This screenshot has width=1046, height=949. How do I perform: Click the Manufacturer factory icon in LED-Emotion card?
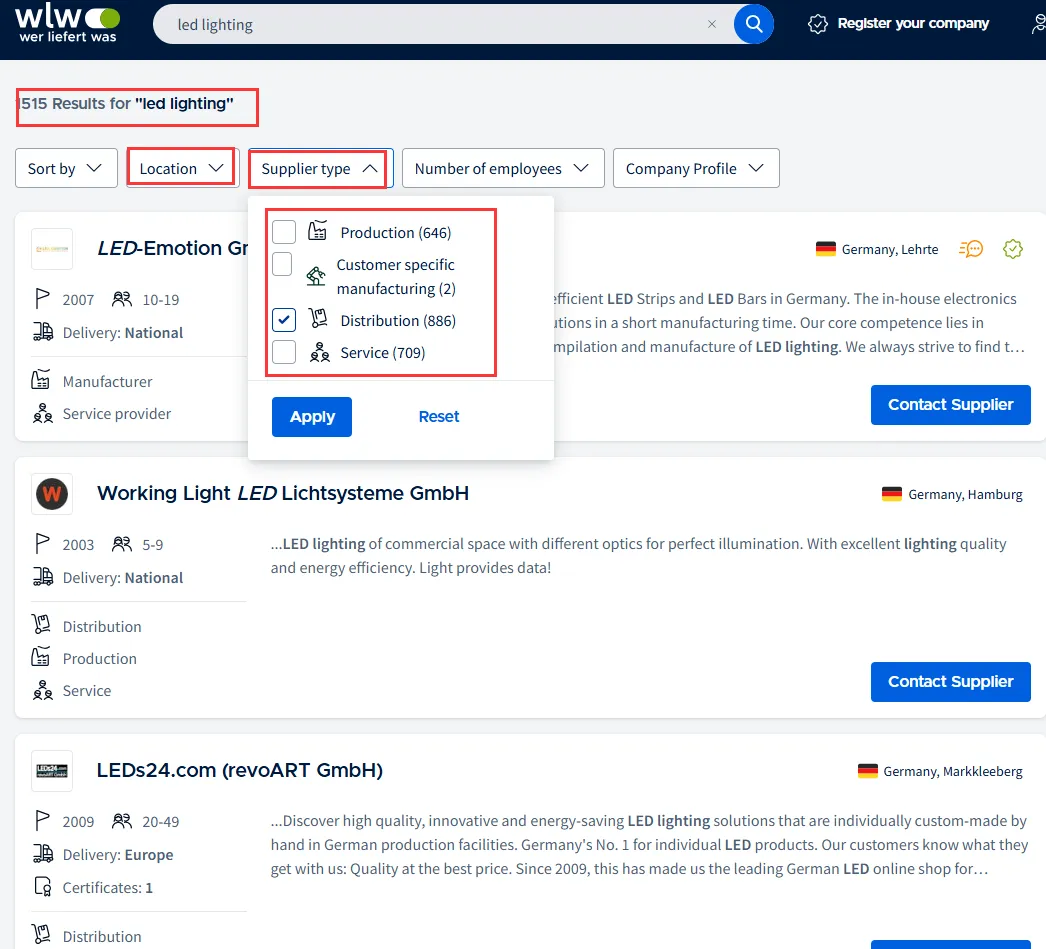tap(41, 380)
